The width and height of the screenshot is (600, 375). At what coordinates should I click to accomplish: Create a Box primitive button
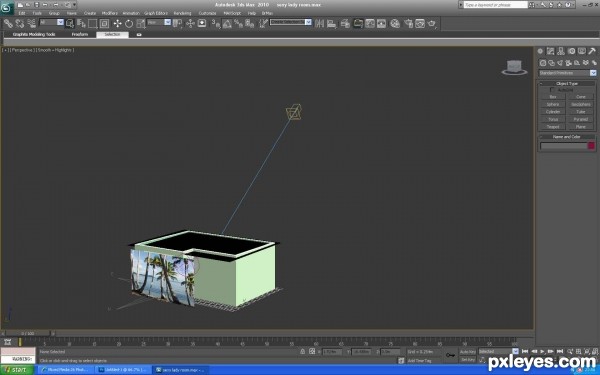pos(553,97)
